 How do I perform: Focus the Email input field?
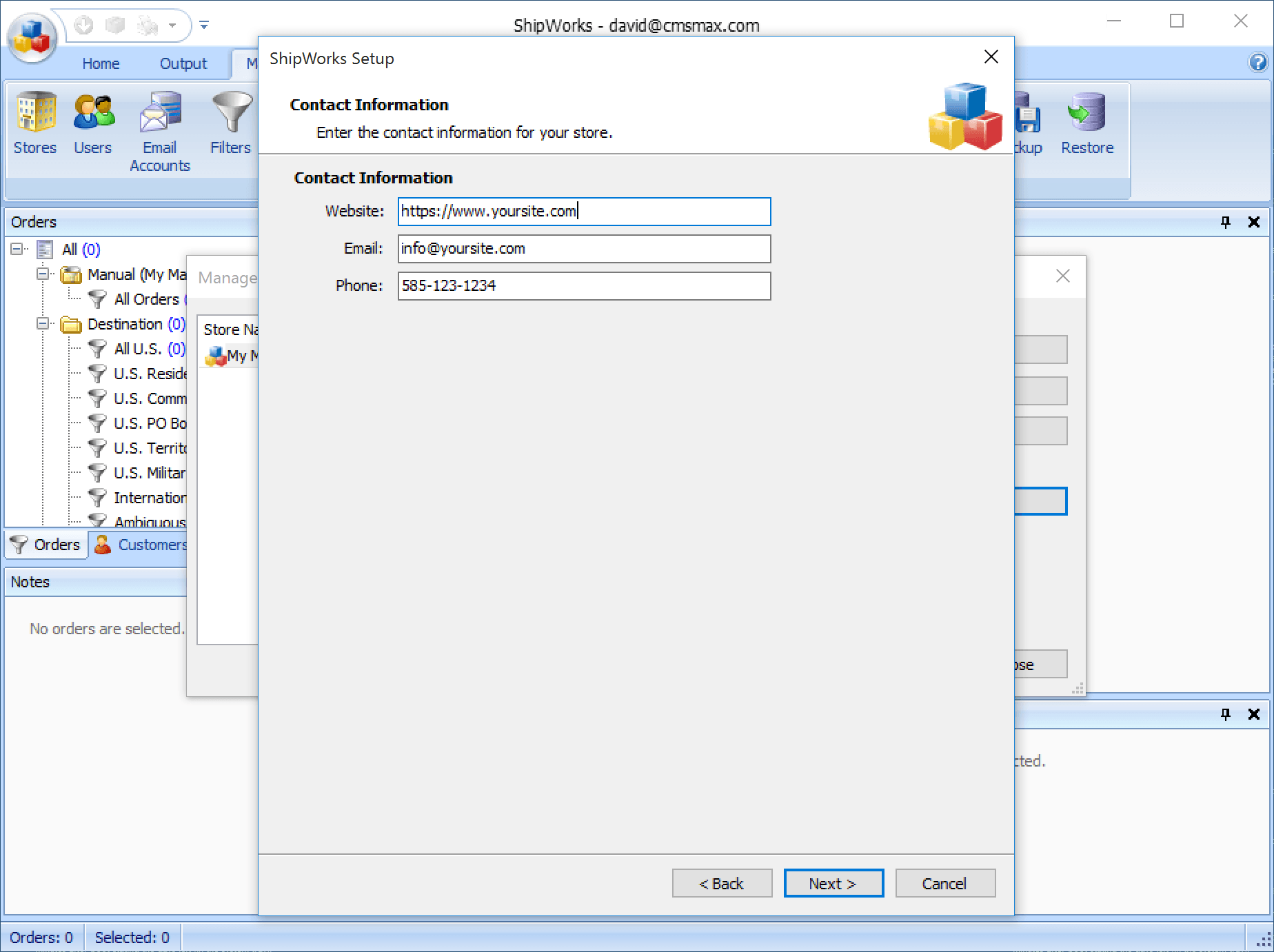point(584,249)
